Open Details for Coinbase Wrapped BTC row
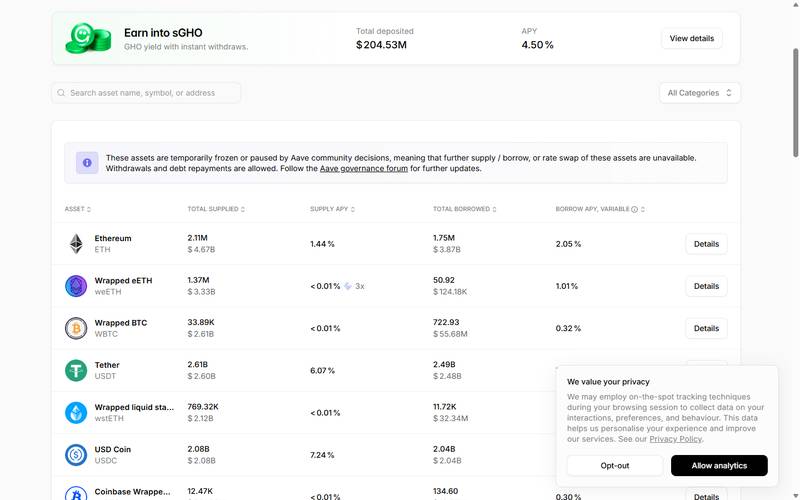 point(706,494)
